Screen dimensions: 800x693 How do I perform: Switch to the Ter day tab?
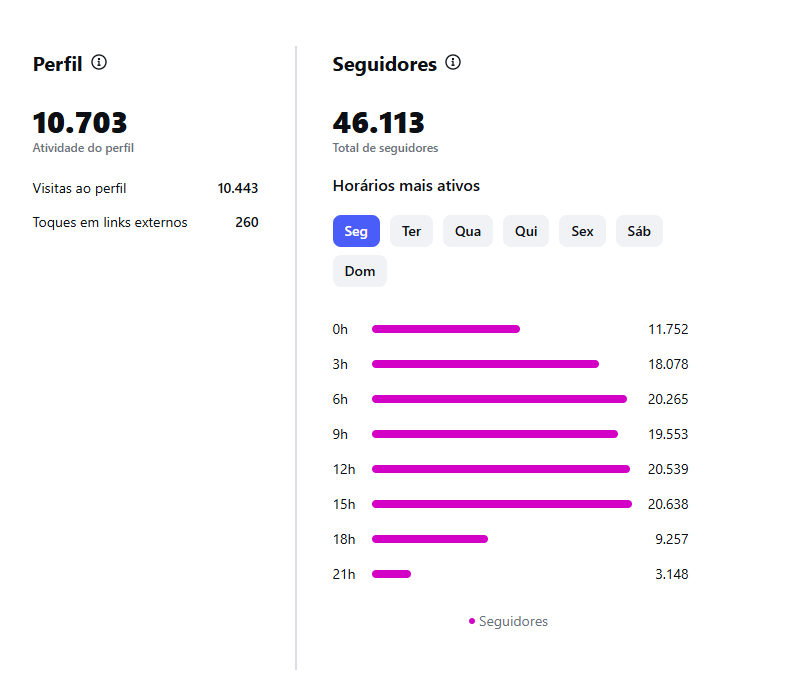click(411, 231)
